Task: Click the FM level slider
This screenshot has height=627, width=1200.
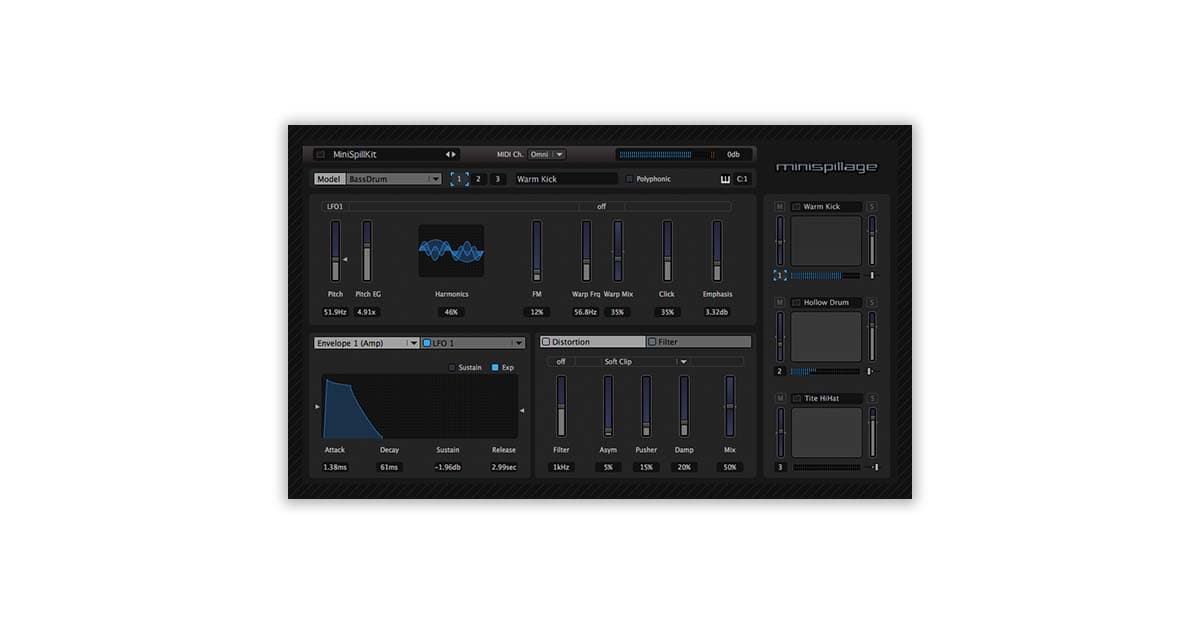Action: click(537, 250)
